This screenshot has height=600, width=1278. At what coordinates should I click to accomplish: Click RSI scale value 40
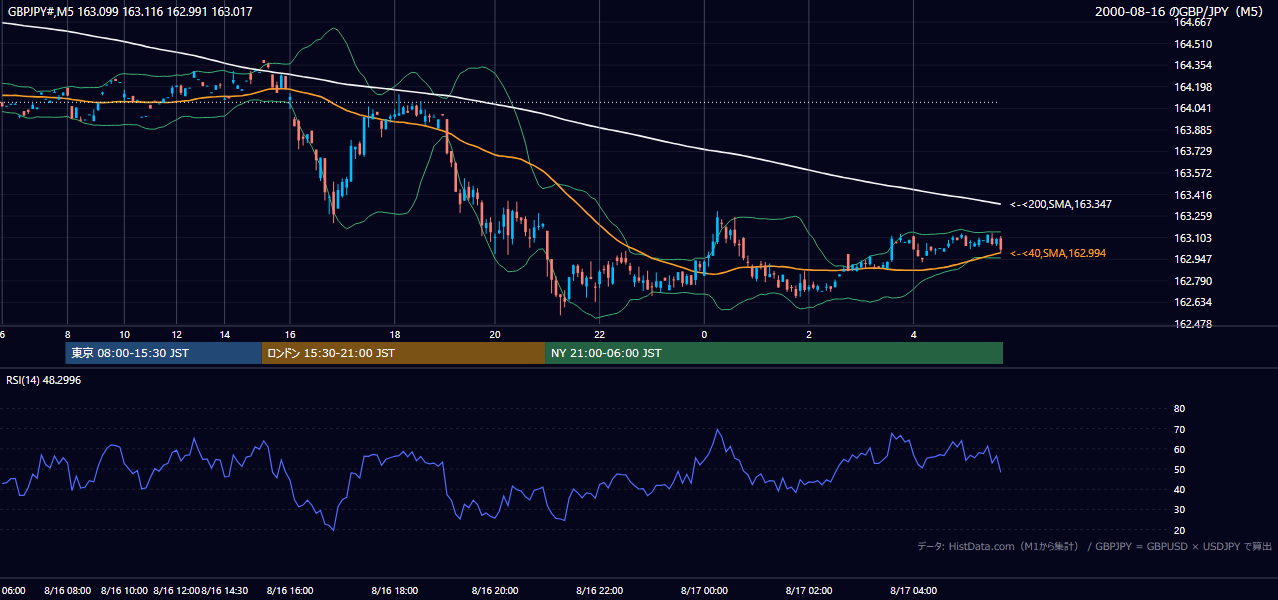[x=1179, y=490]
